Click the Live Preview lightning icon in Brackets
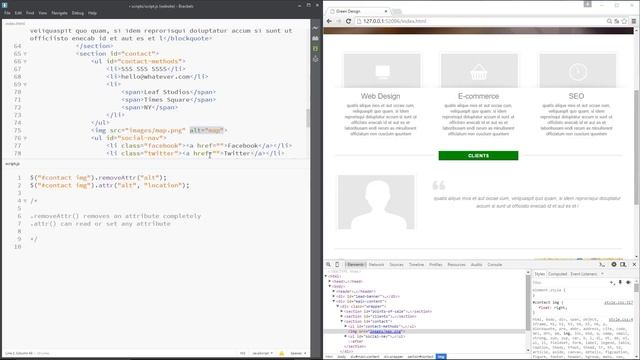 tap(315, 28)
